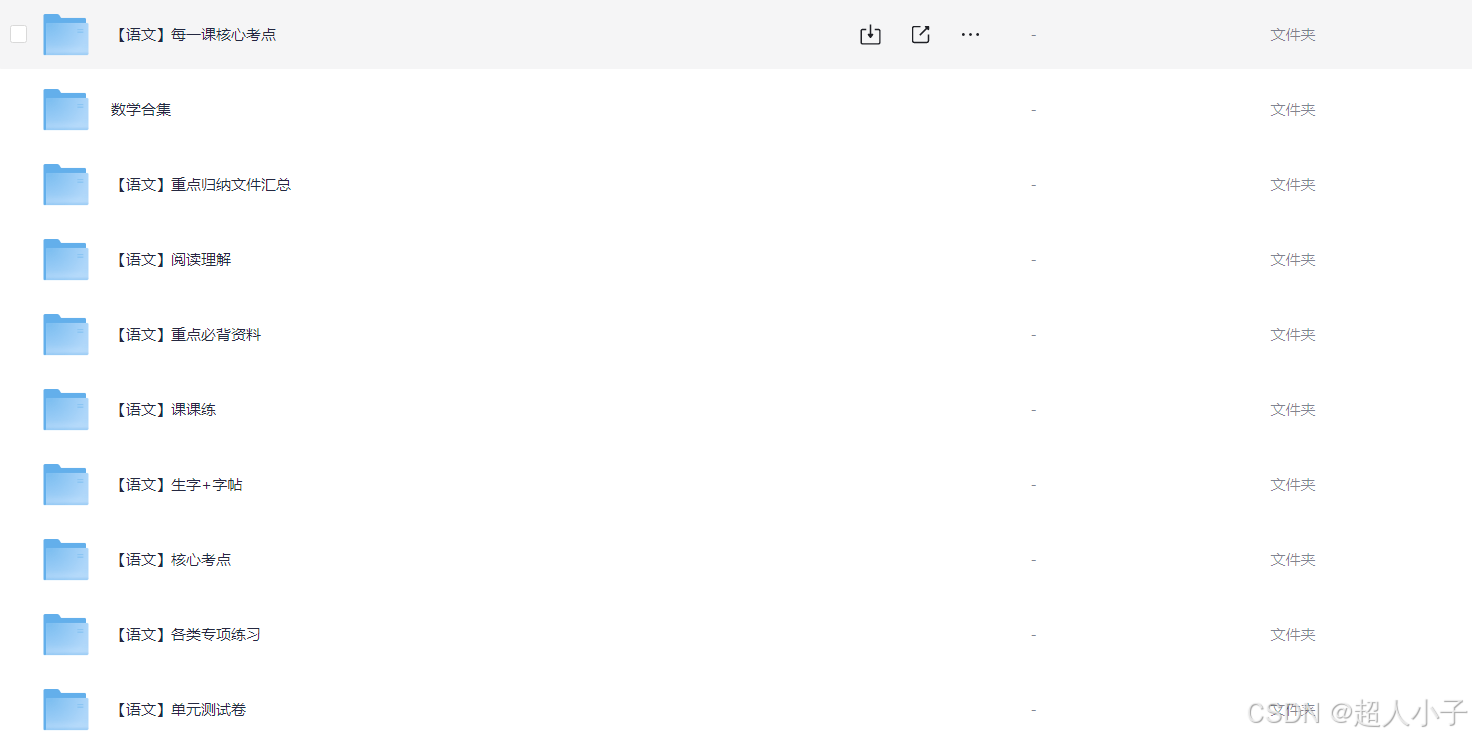Tick the checkbox beside 每一课核心考点
Viewport: 1472px width, 739px height.
[18, 34]
